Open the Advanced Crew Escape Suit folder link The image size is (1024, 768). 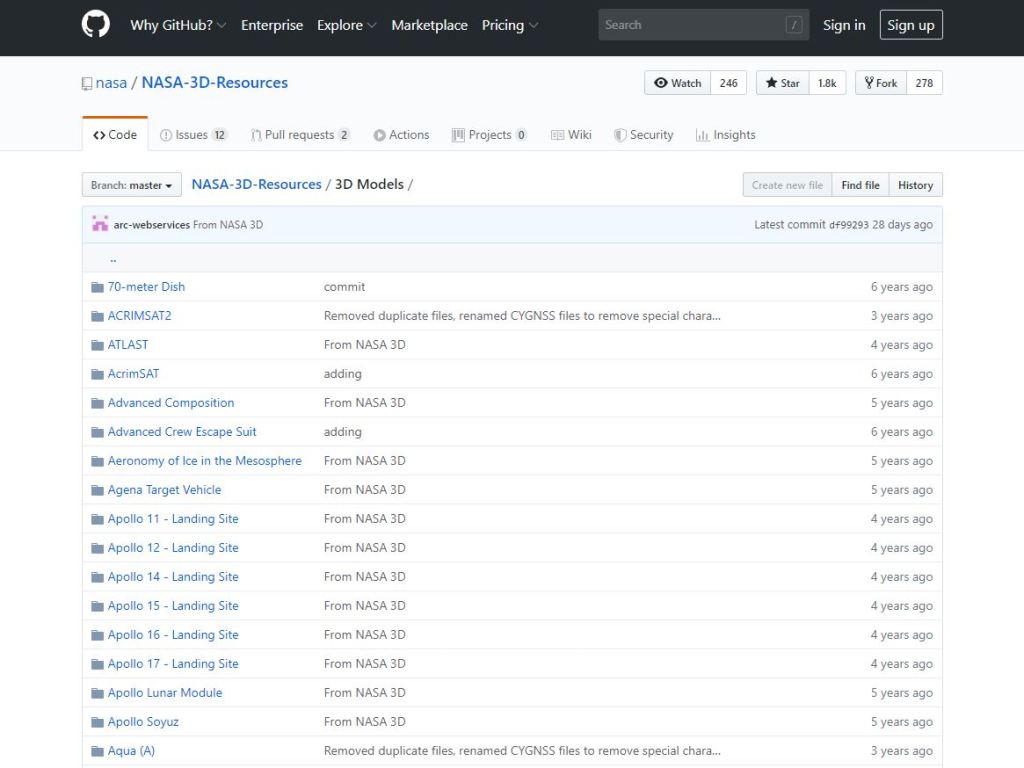click(182, 432)
